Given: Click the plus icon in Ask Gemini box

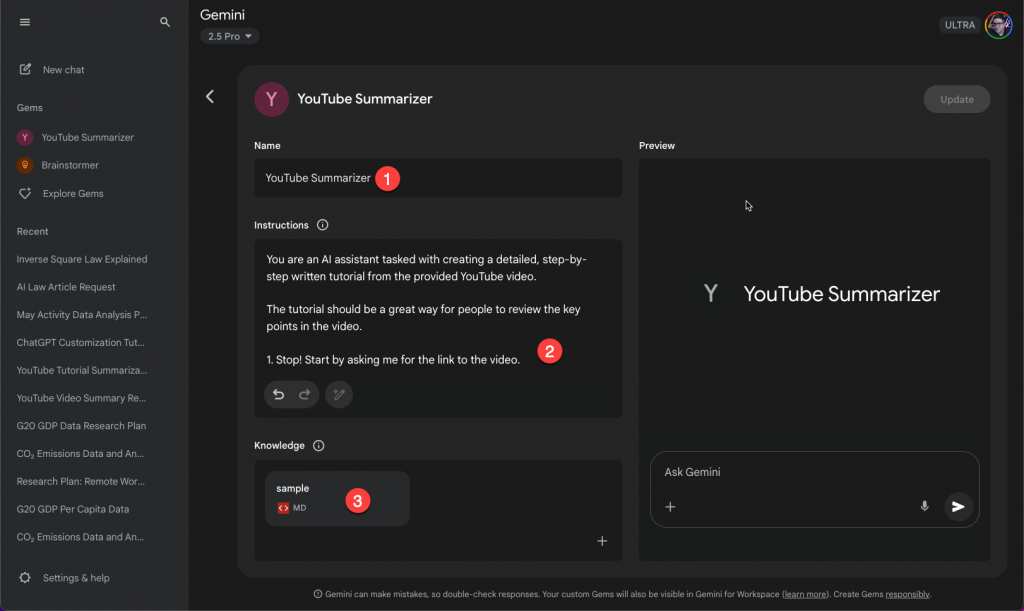Looking at the screenshot, I should click(671, 507).
